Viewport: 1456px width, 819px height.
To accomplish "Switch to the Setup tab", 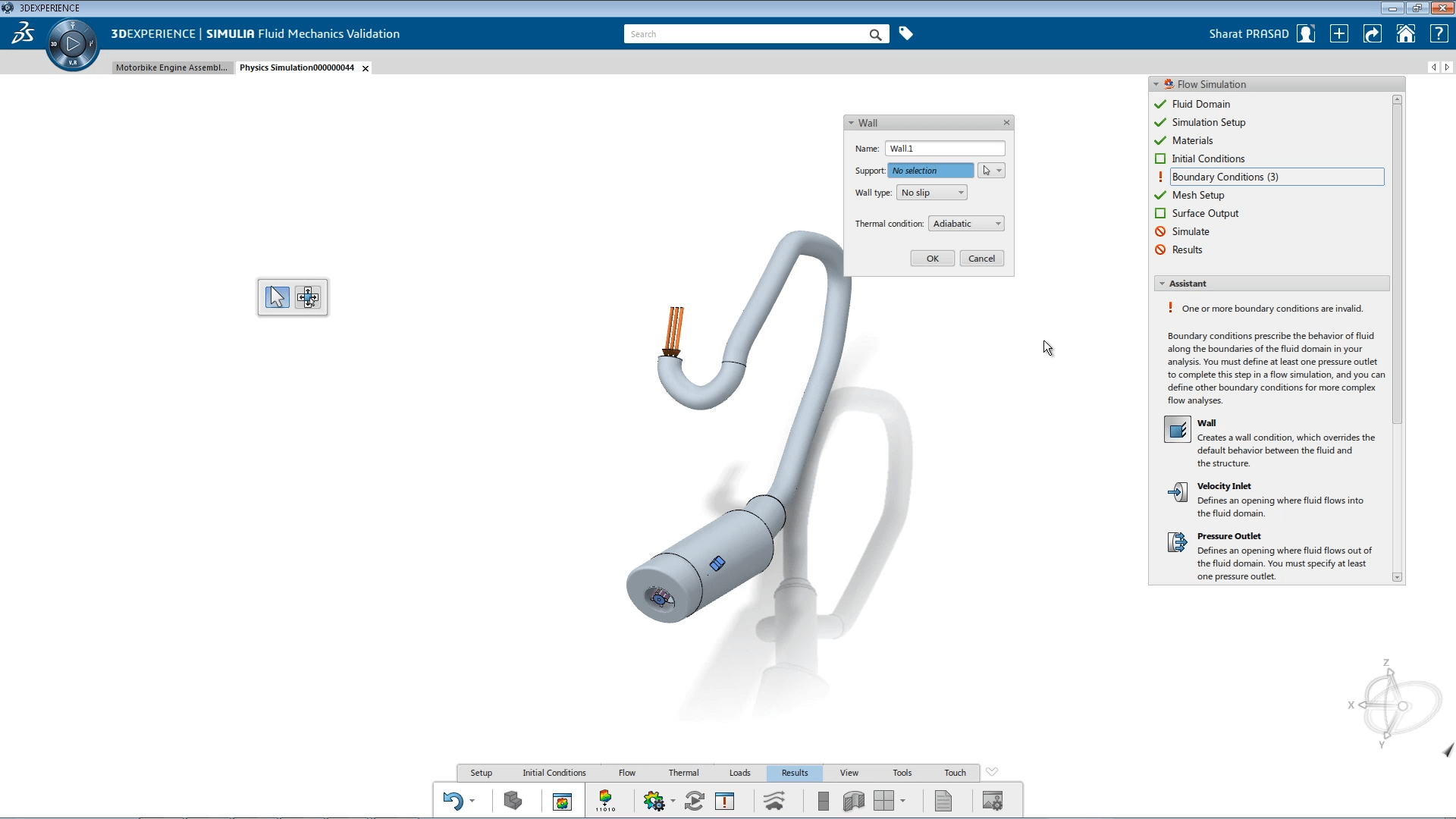I will (481, 773).
